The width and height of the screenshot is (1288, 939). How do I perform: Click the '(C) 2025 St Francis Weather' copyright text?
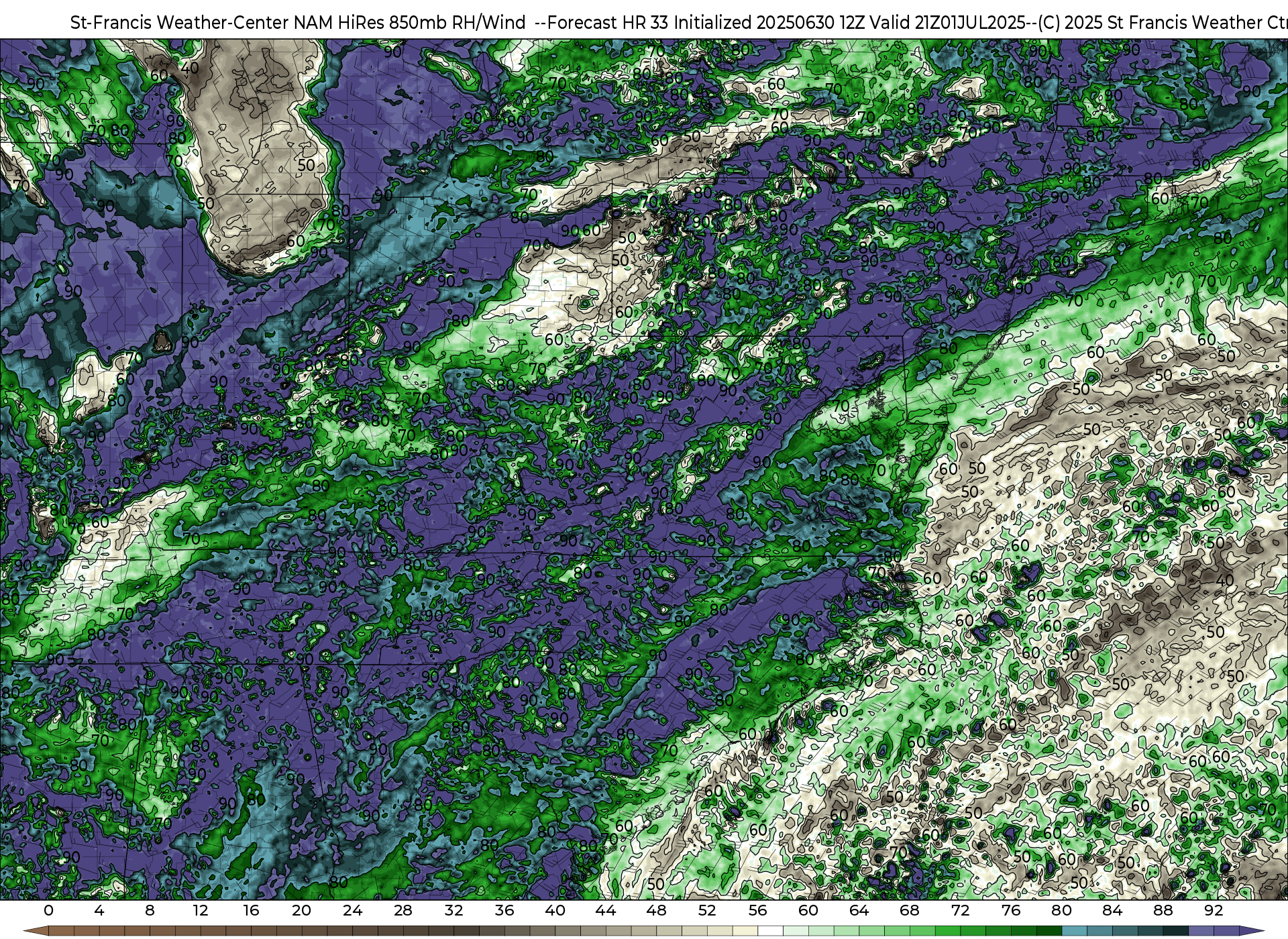coord(1149,22)
